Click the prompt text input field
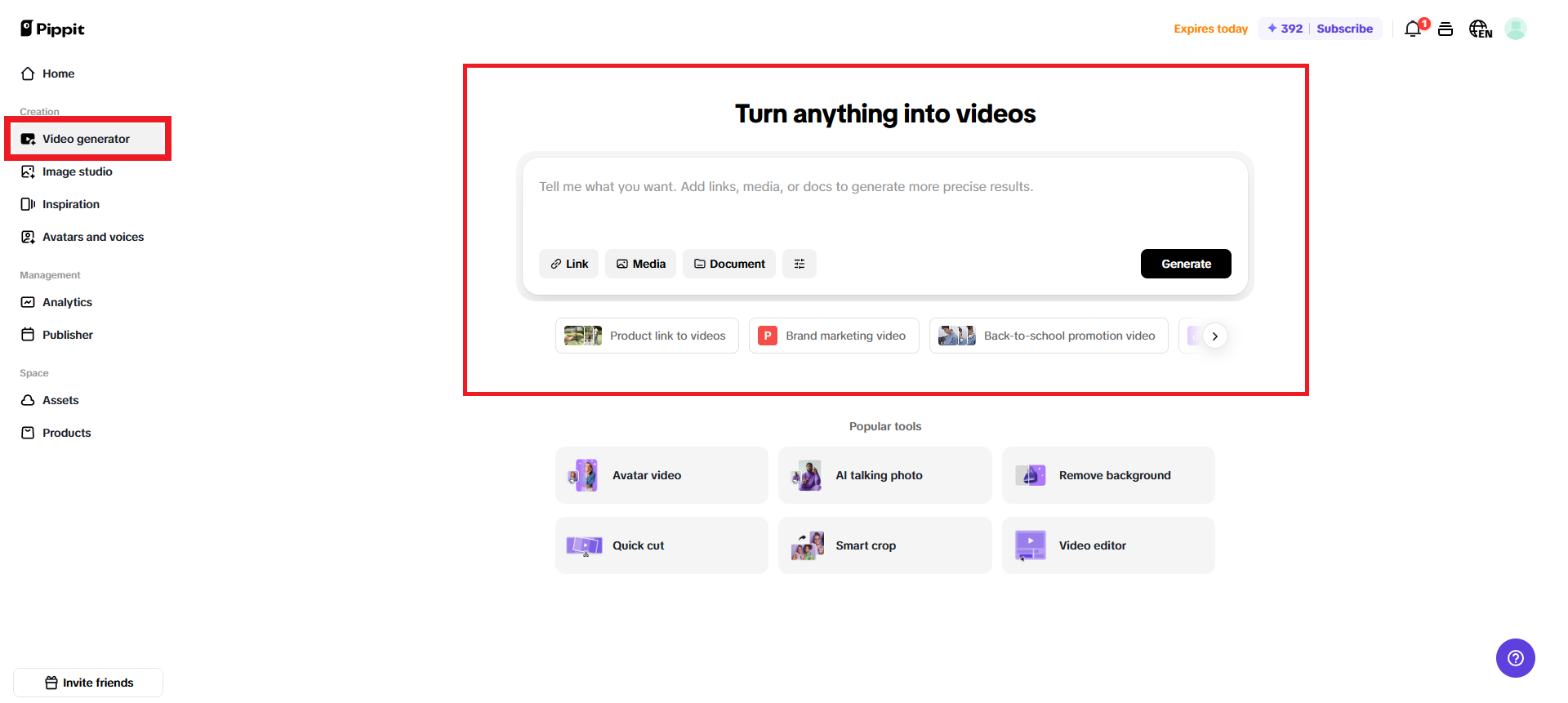 click(x=884, y=202)
